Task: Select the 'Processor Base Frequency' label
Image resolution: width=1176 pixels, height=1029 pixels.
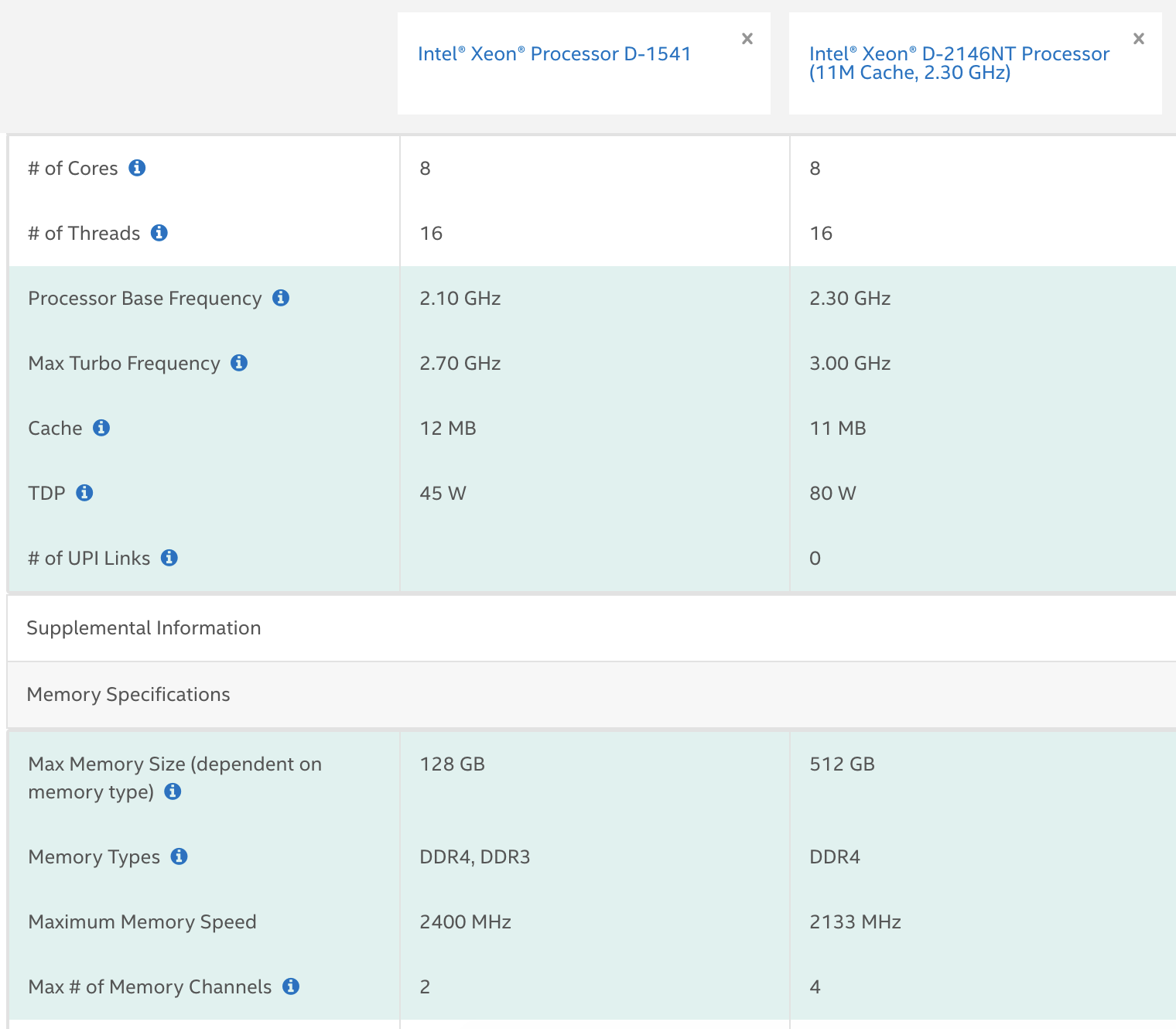Action: click(145, 298)
